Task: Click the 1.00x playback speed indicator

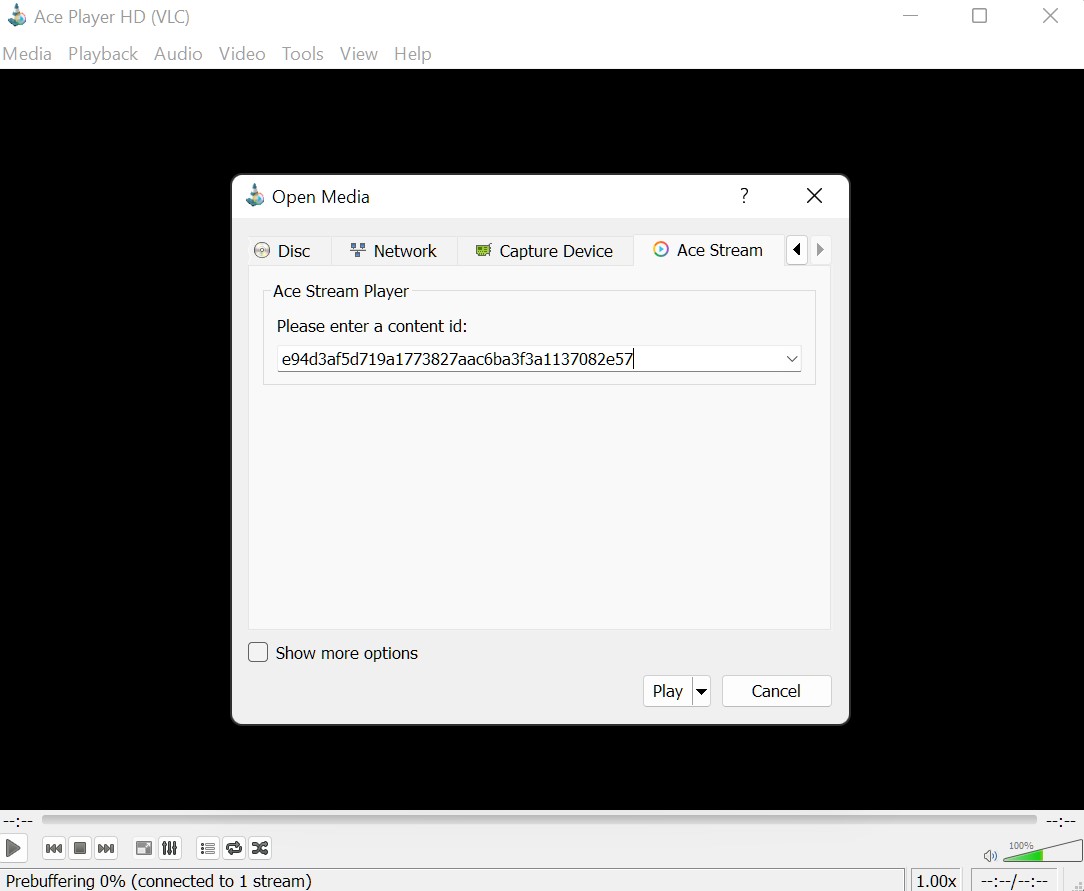Action: click(936, 881)
